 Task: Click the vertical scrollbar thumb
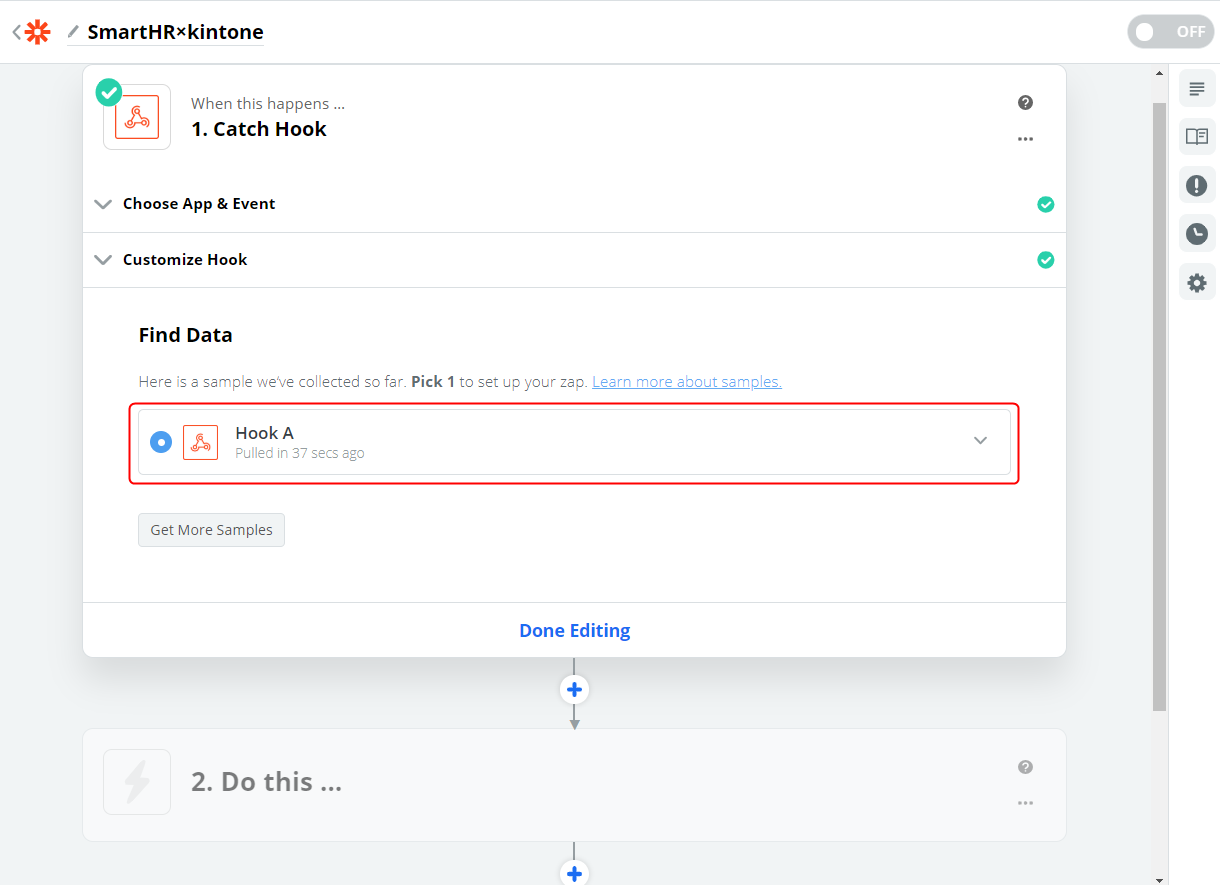[1159, 405]
